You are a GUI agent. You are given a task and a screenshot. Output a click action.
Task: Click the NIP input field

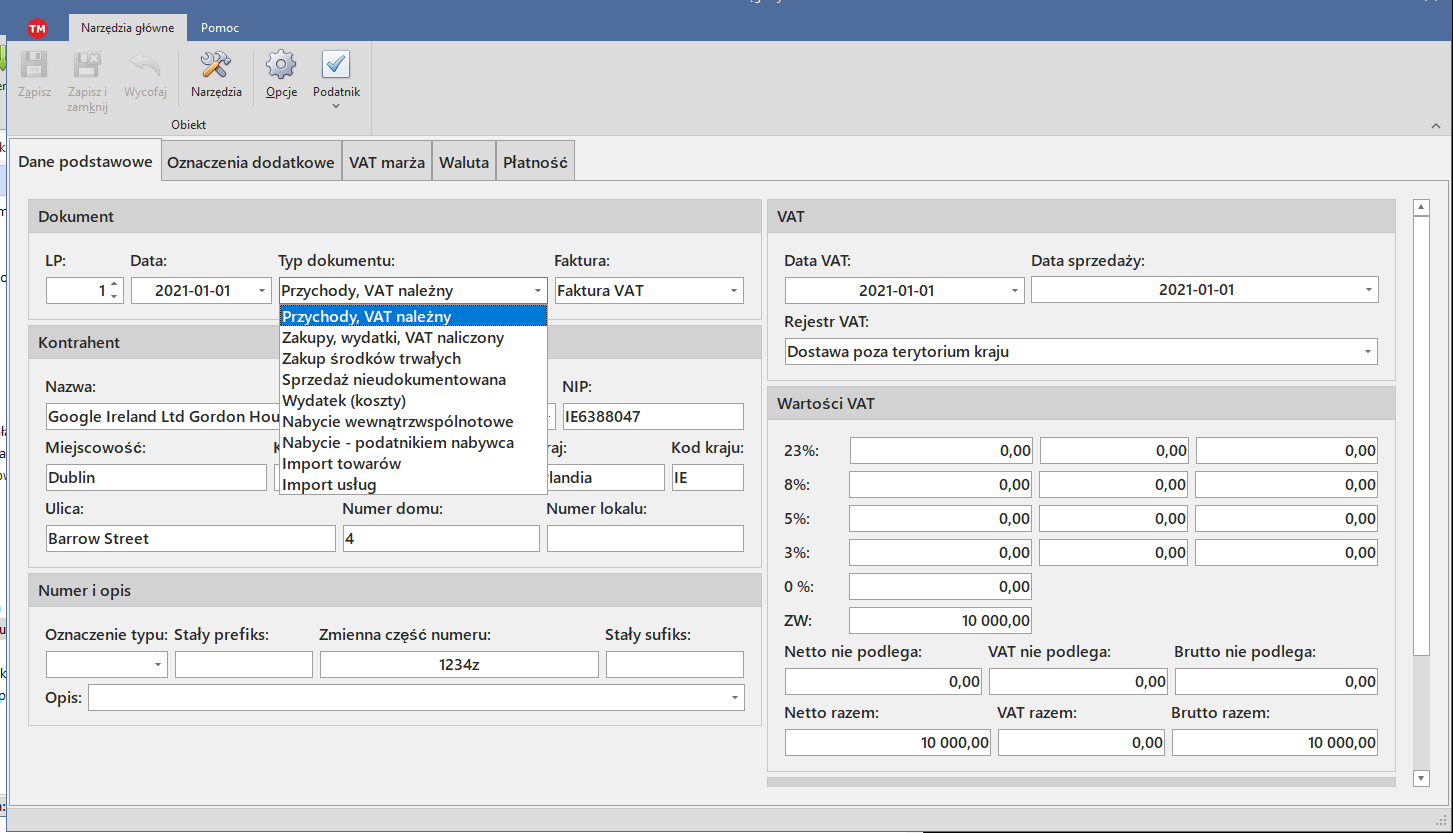(652, 417)
